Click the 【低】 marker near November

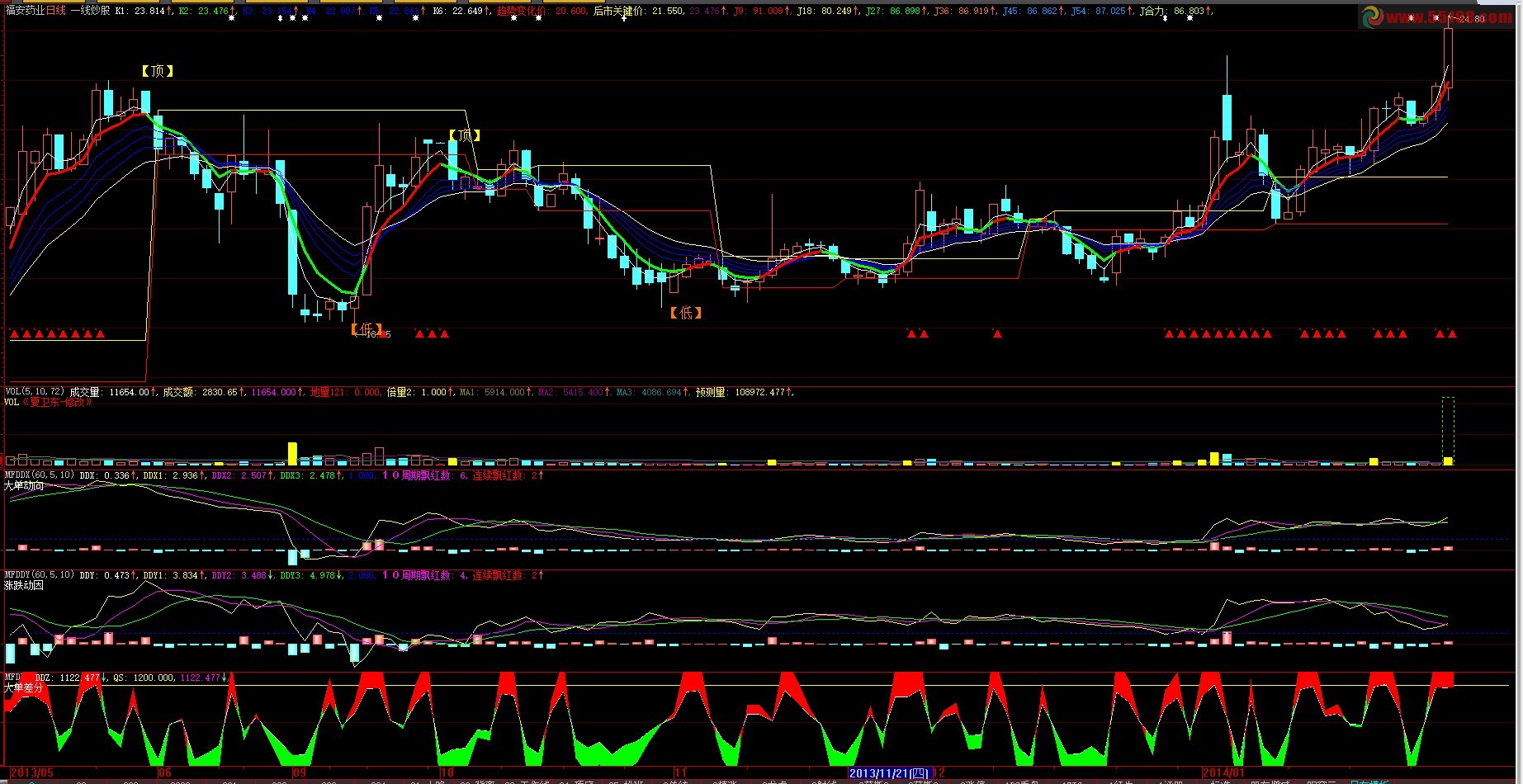685,313
